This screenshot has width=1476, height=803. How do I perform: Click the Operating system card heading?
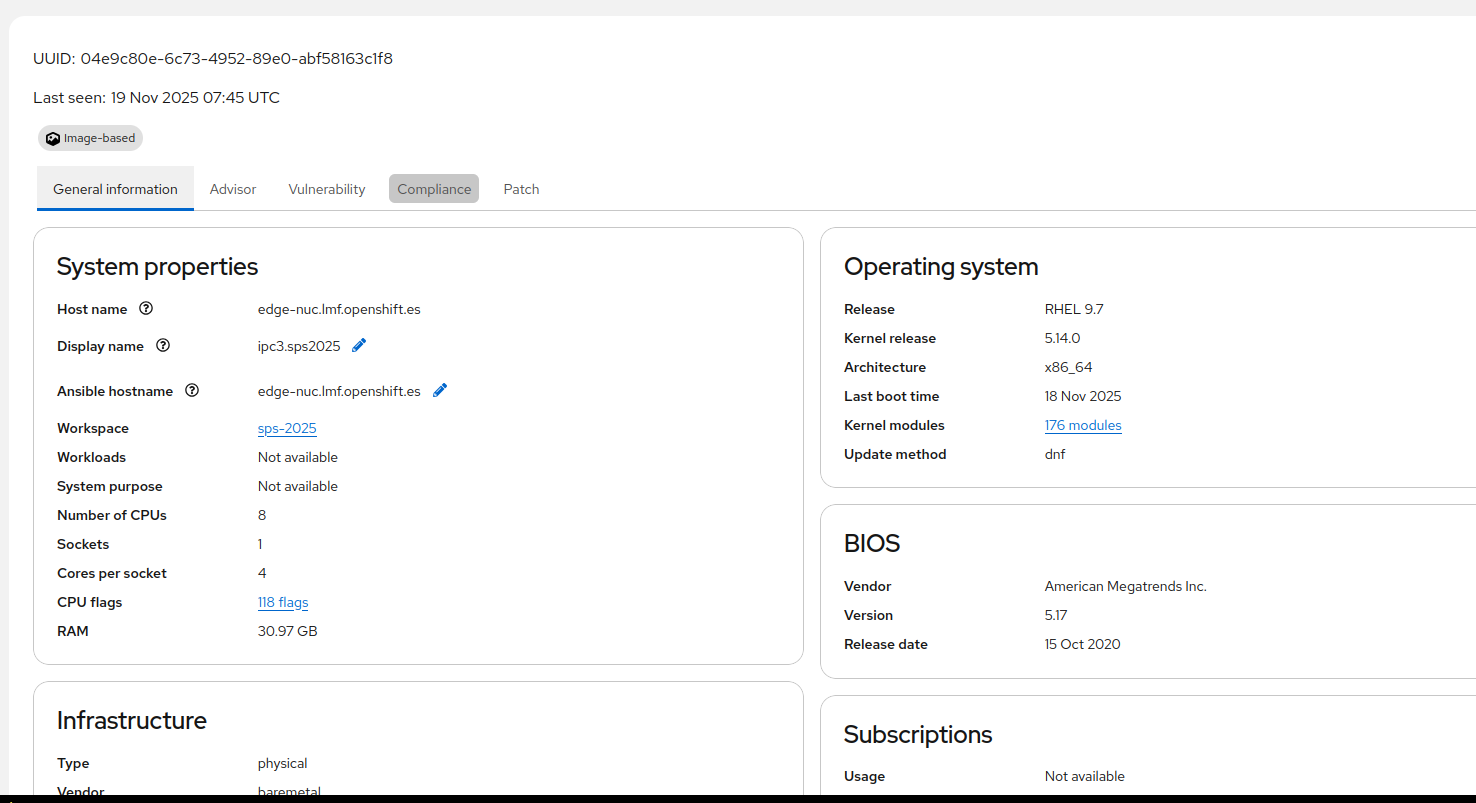click(941, 267)
